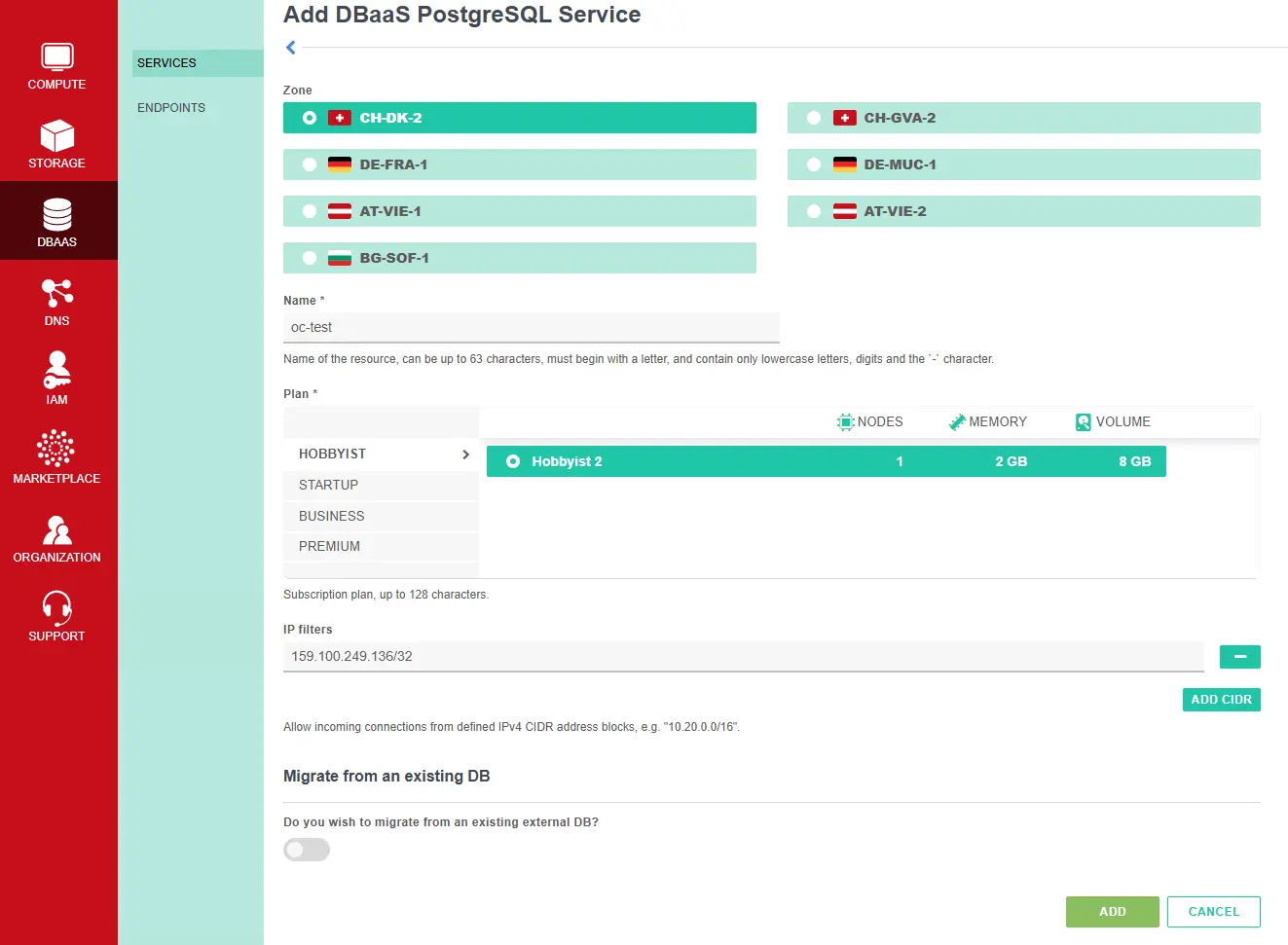Screen dimensions: 1288x945
Task: Click the Memory RAM icon in the header
Action: coord(957,421)
